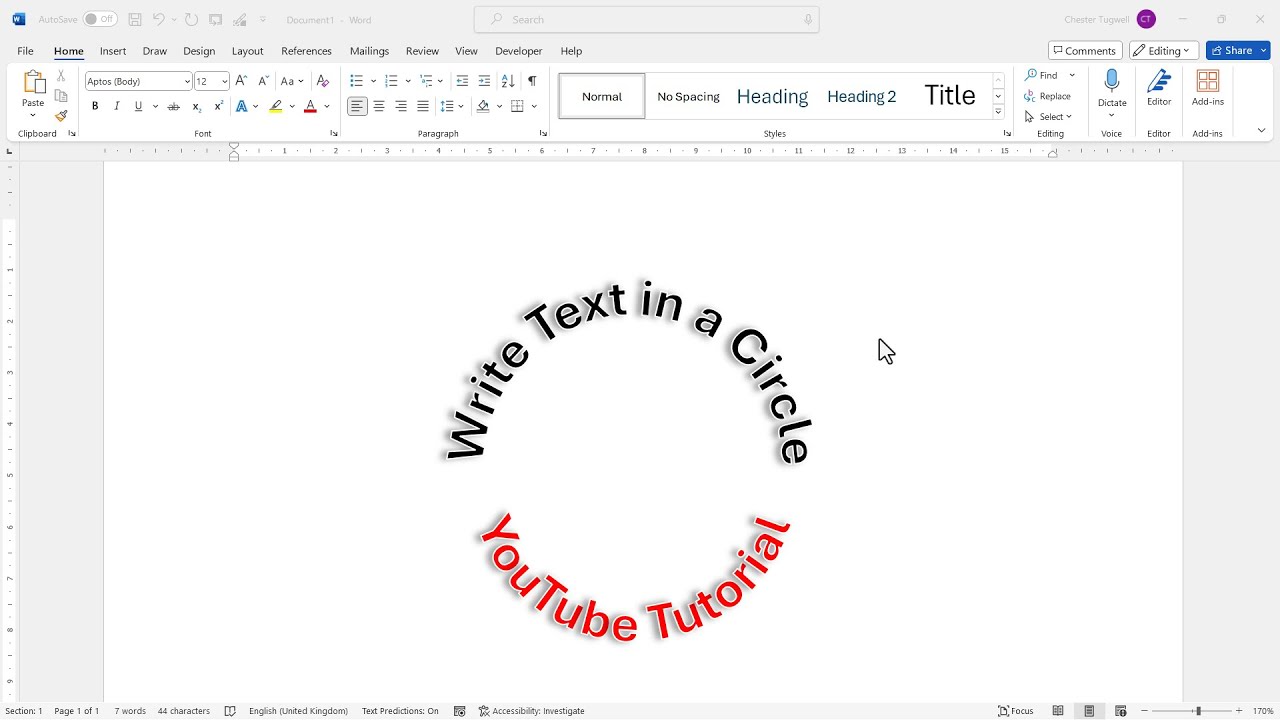Viewport: 1280px width, 720px height.
Task: Click the Save icon in title bar
Action: click(x=135, y=19)
